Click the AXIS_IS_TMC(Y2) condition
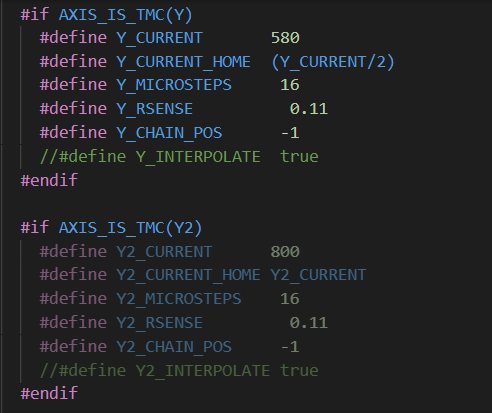Screen dimensions: 492x413 point(130,228)
